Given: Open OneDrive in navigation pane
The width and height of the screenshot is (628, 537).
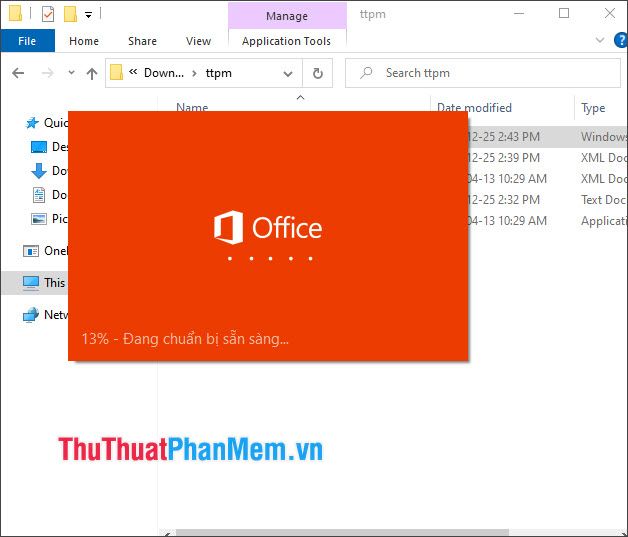Looking at the screenshot, I should coord(45,251).
